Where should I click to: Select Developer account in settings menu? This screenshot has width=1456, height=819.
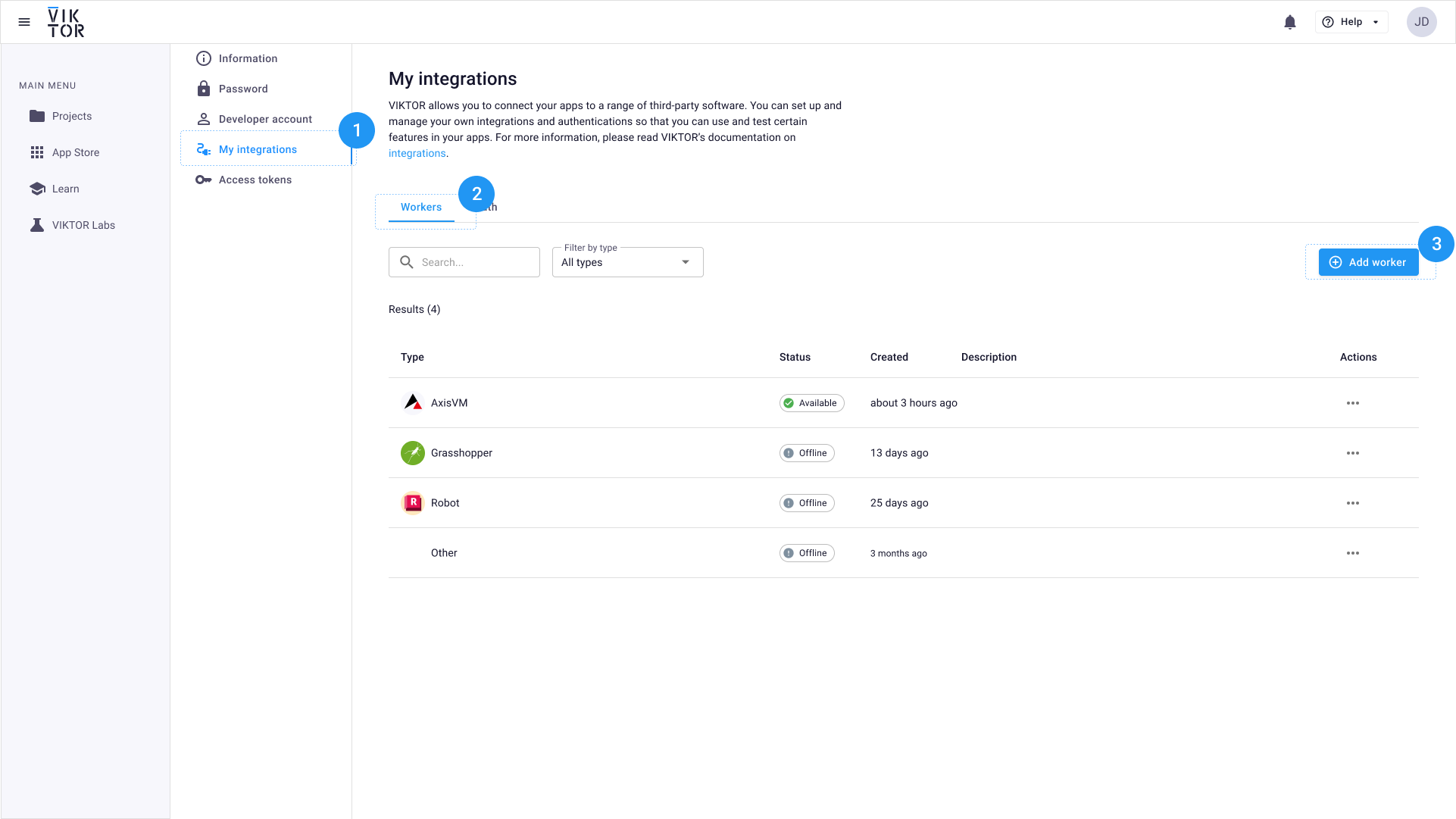[x=265, y=119]
